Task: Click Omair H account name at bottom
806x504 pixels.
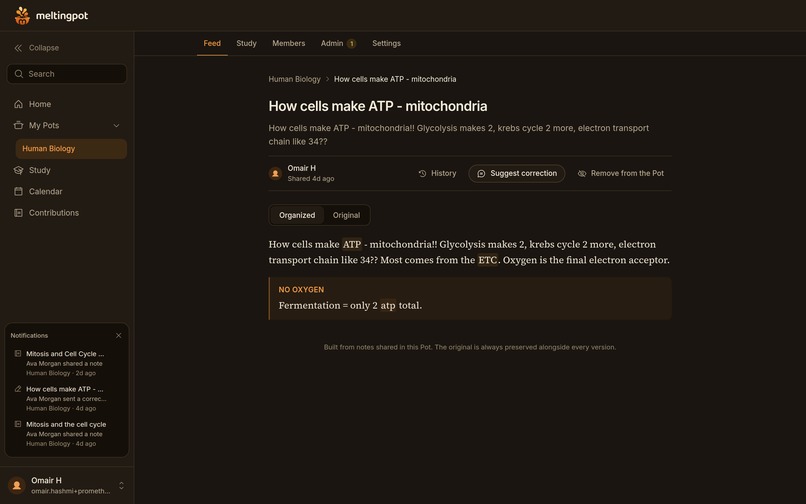Action: click(46, 480)
